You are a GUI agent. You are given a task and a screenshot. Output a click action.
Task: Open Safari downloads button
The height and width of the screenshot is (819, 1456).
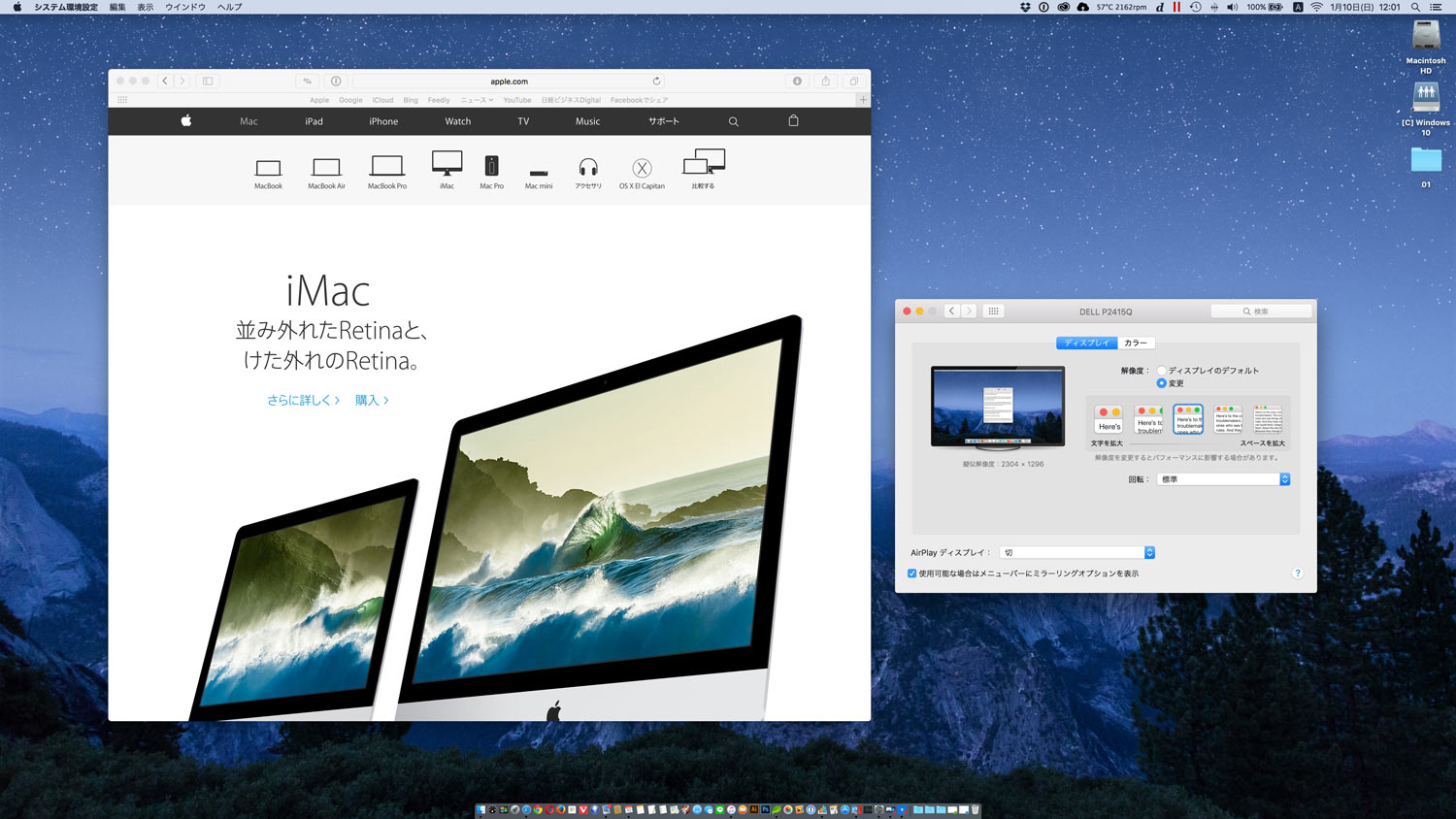click(x=797, y=82)
